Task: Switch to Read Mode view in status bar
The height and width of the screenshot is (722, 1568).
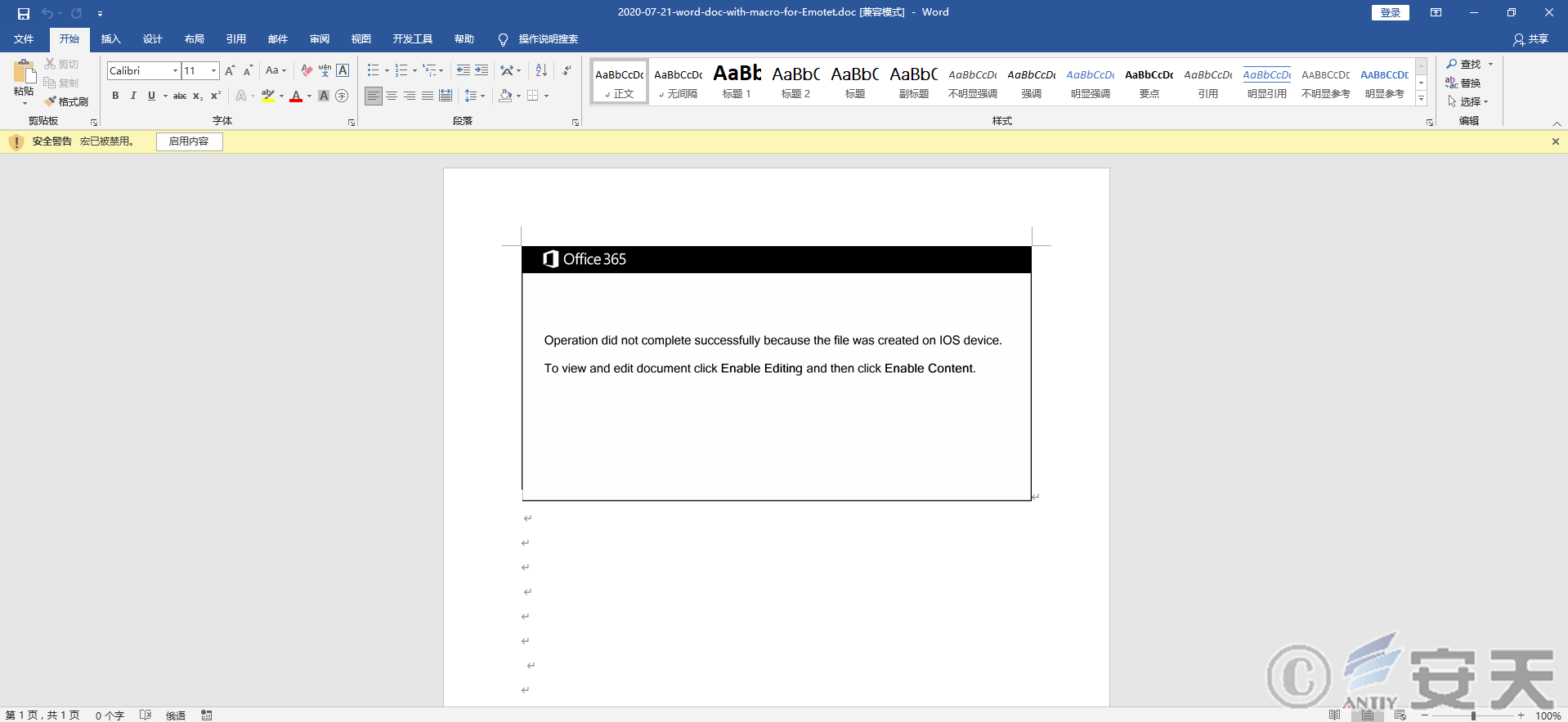Action: tap(1335, 715)
